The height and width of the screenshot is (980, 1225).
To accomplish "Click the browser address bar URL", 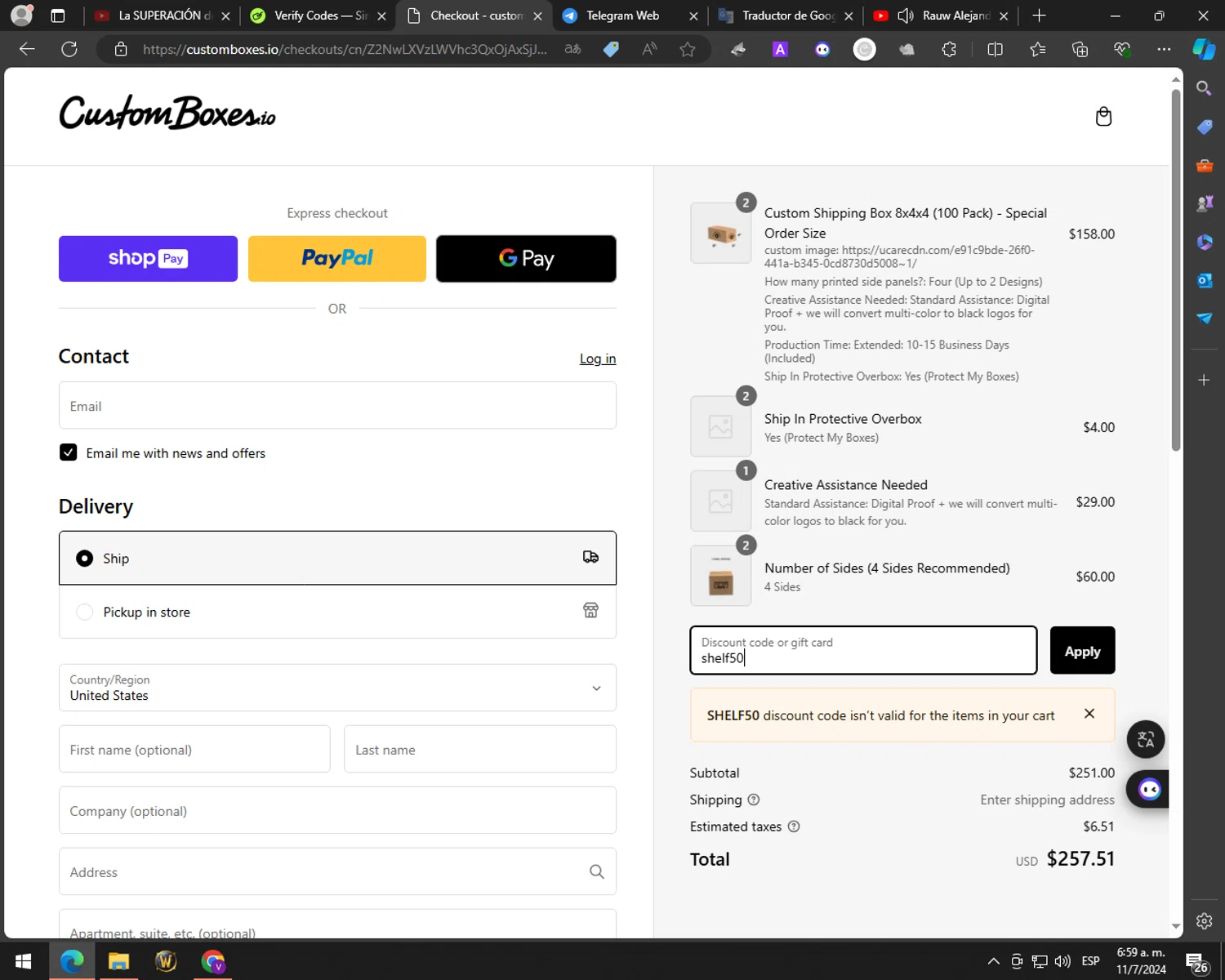I will coord(345,49).
